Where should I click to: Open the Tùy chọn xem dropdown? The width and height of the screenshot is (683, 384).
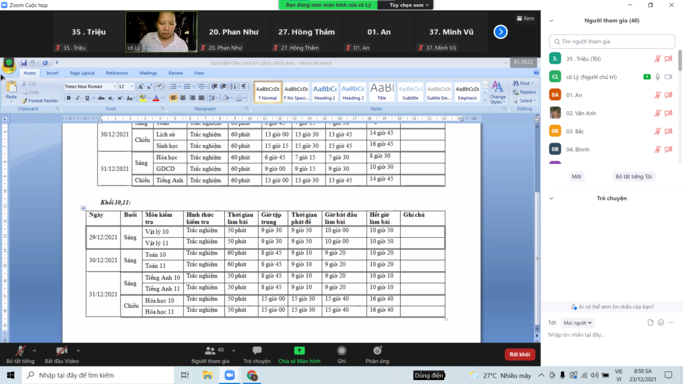click(x=409, y=5)
